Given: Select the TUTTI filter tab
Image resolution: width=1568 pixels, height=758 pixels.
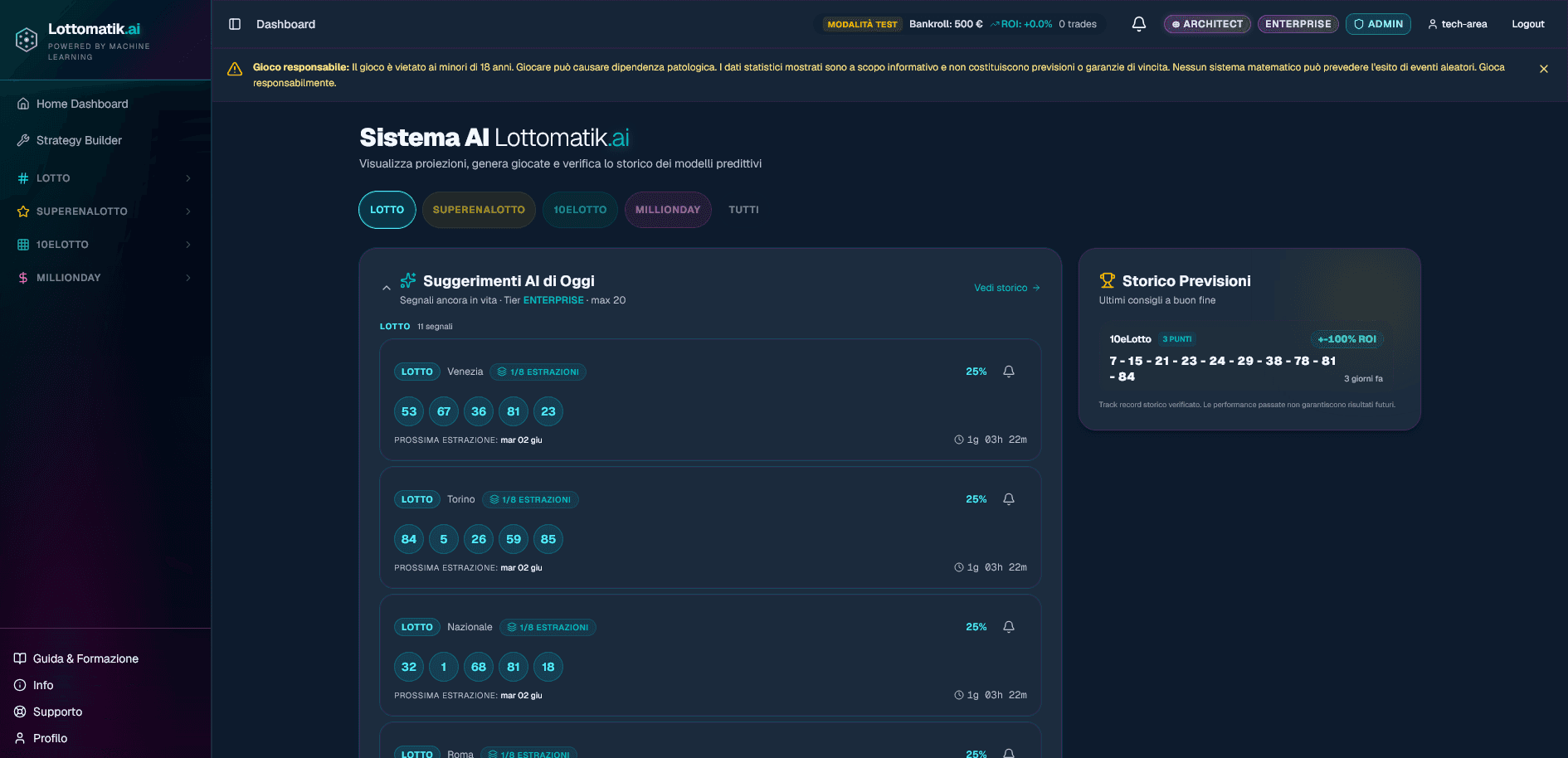Looking at the screenshot, I should tap(743, 210).
